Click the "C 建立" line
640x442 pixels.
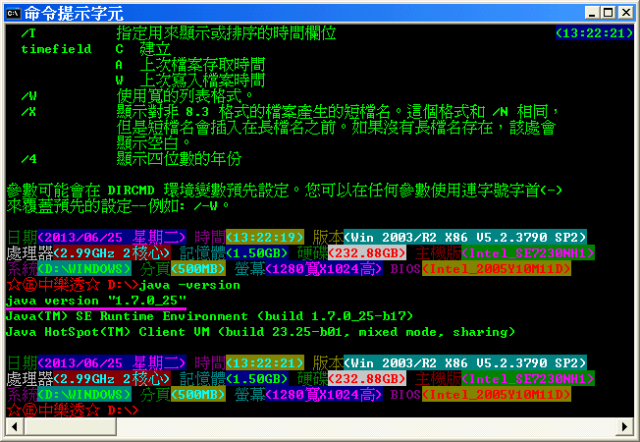pos(143,49)
